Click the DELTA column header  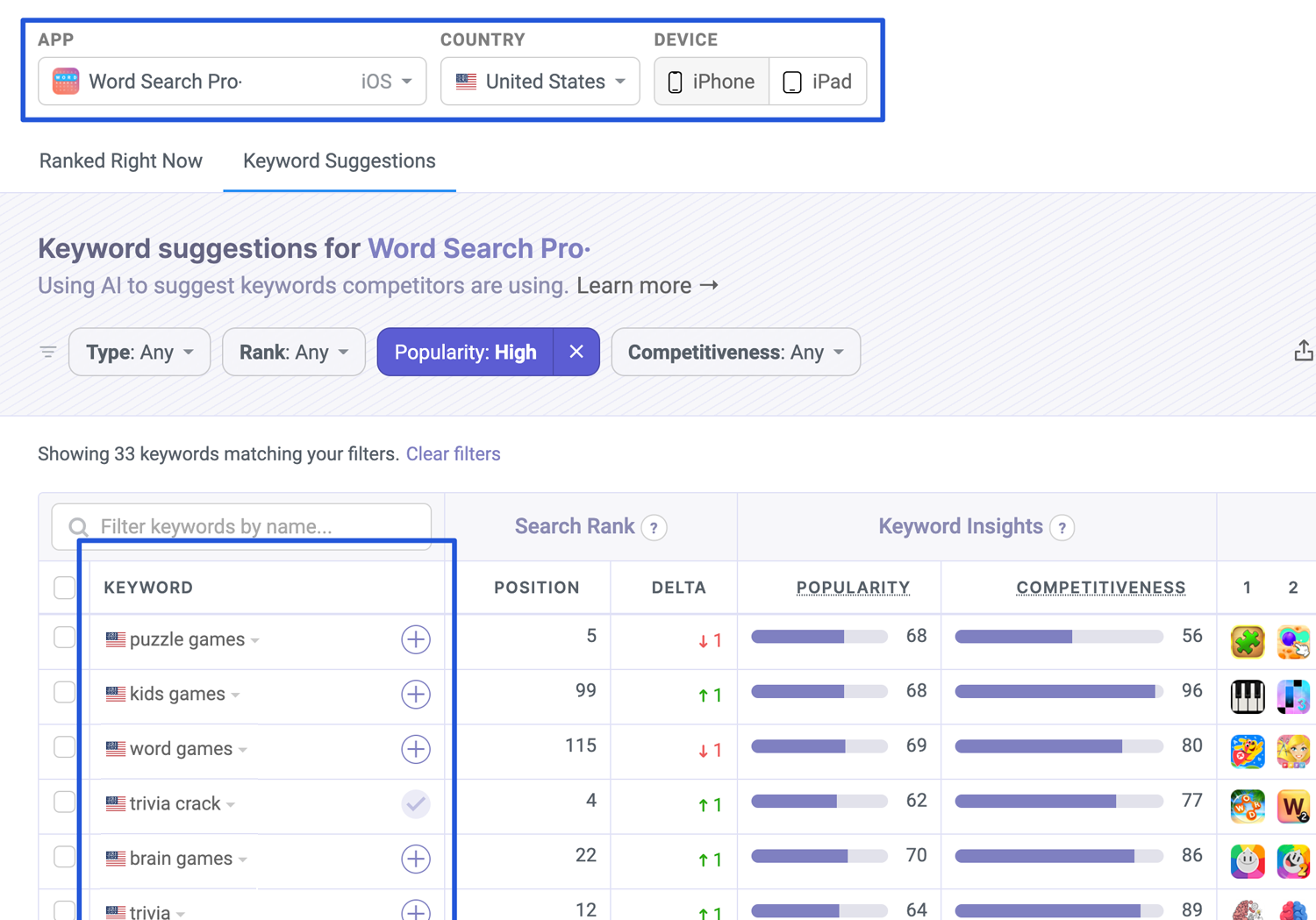(679, 588)
